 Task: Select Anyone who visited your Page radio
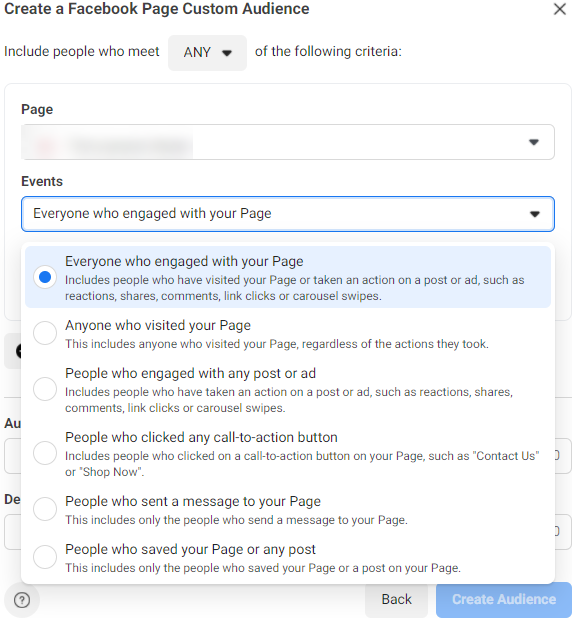tap(45, 333)
